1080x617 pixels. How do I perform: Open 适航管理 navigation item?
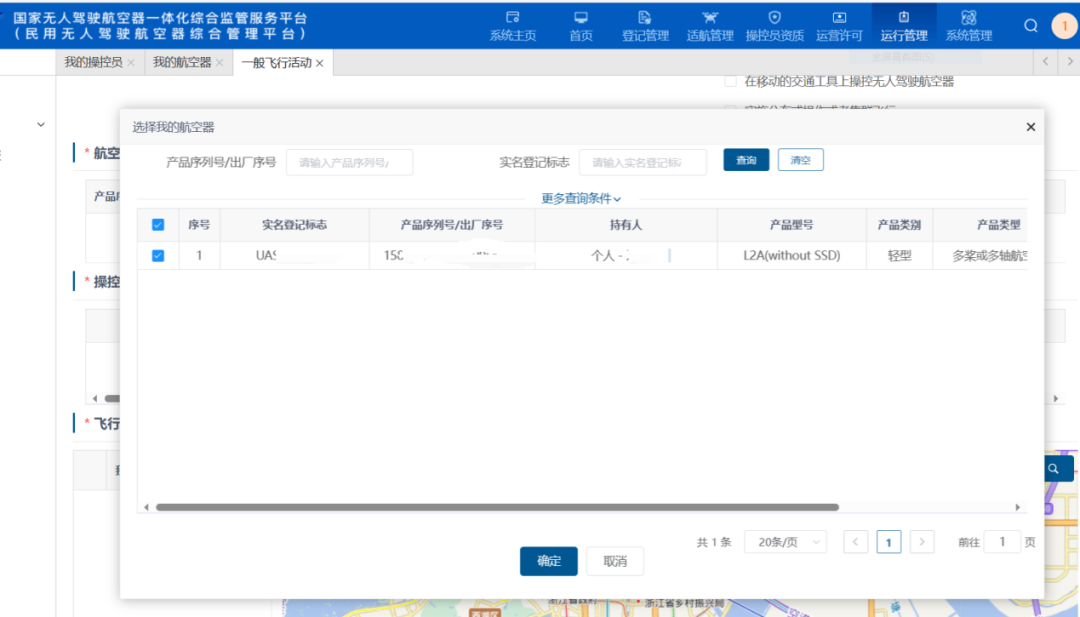click(709, 25)
